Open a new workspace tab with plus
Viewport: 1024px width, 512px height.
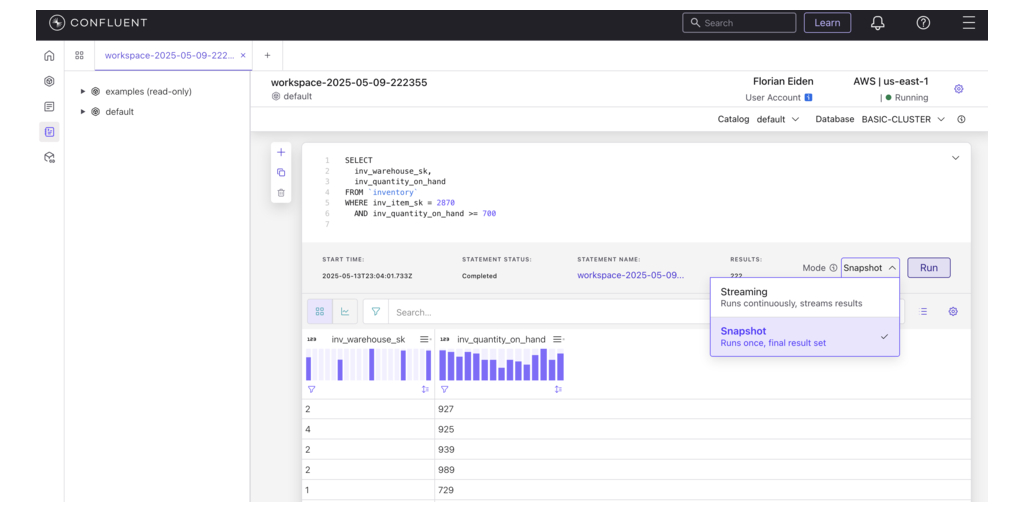pyautogui.click(x=267, y=56)
